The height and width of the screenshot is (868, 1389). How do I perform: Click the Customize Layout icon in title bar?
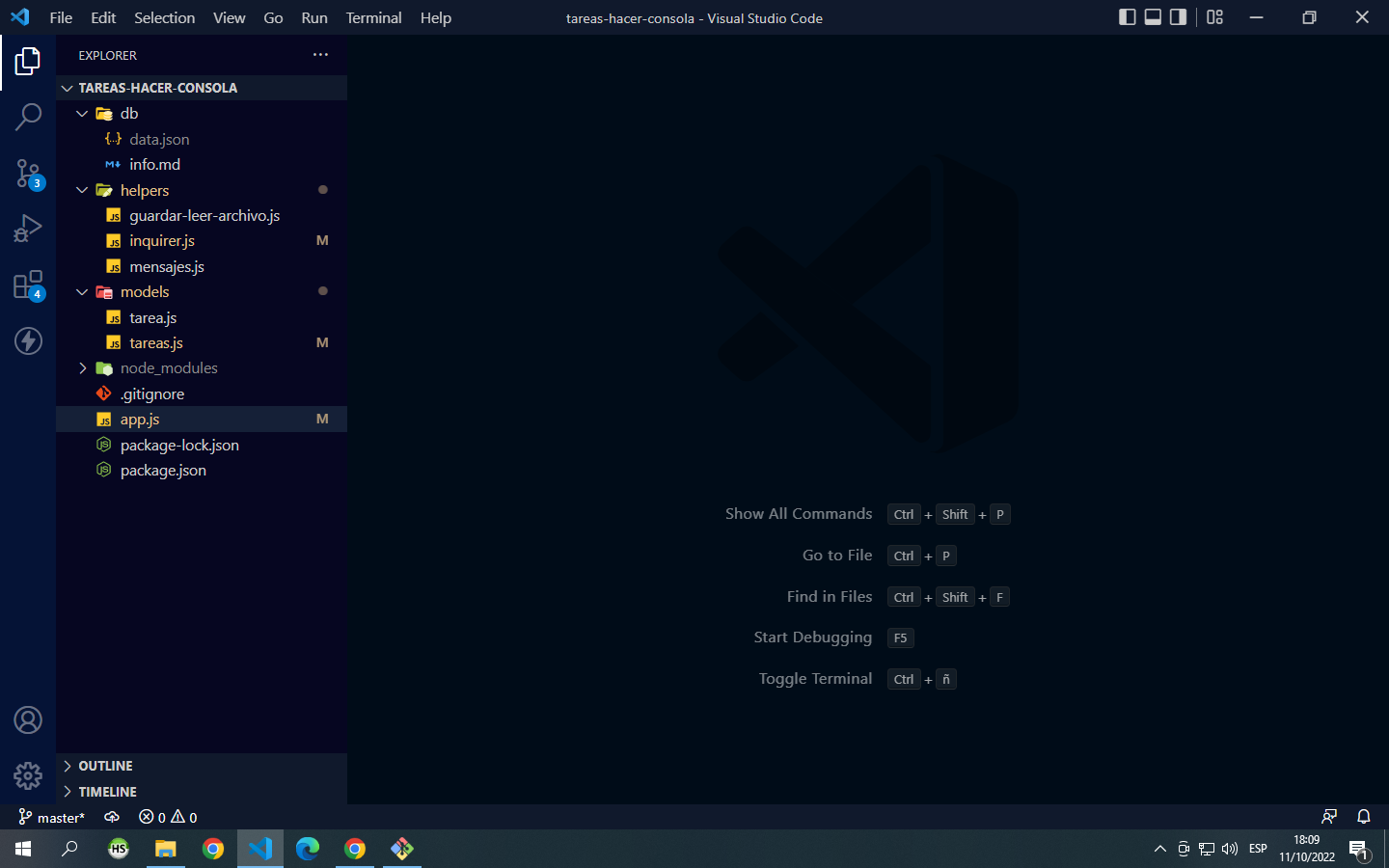[1214, 17]
